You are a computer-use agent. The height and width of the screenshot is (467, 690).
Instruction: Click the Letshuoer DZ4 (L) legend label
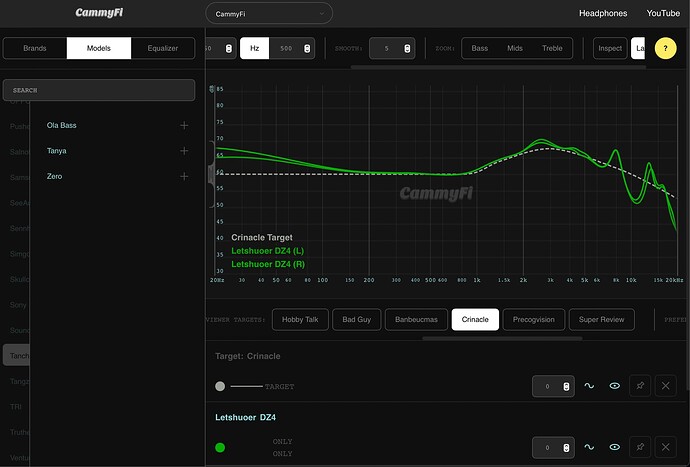268,251
